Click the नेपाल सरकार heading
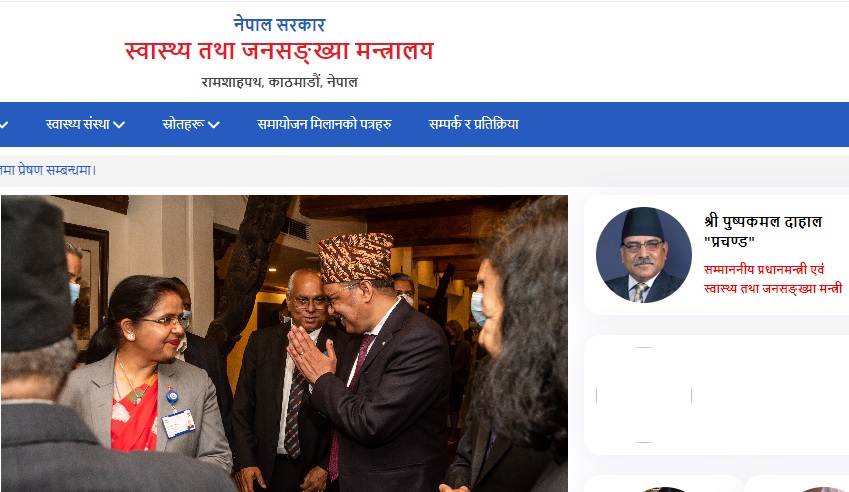The width and height of the screenshot is (849, 492). coord(279,24)
